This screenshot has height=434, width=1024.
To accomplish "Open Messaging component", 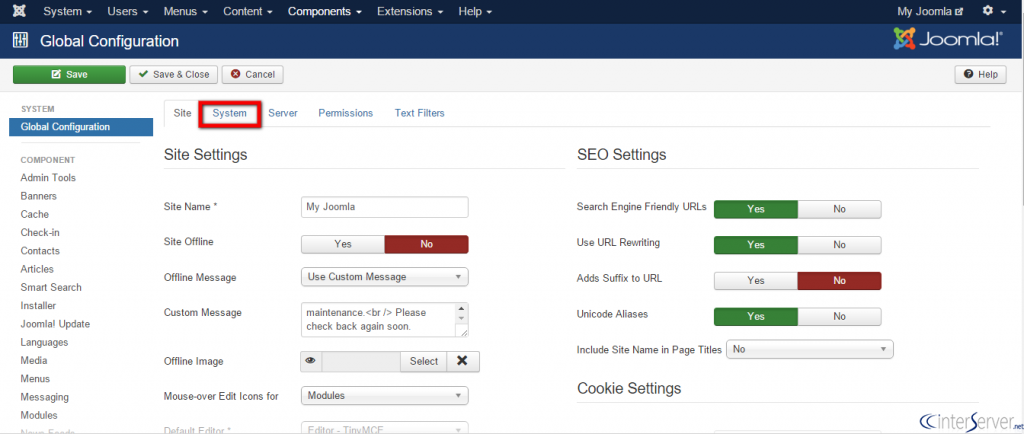I will coord(44,397).
